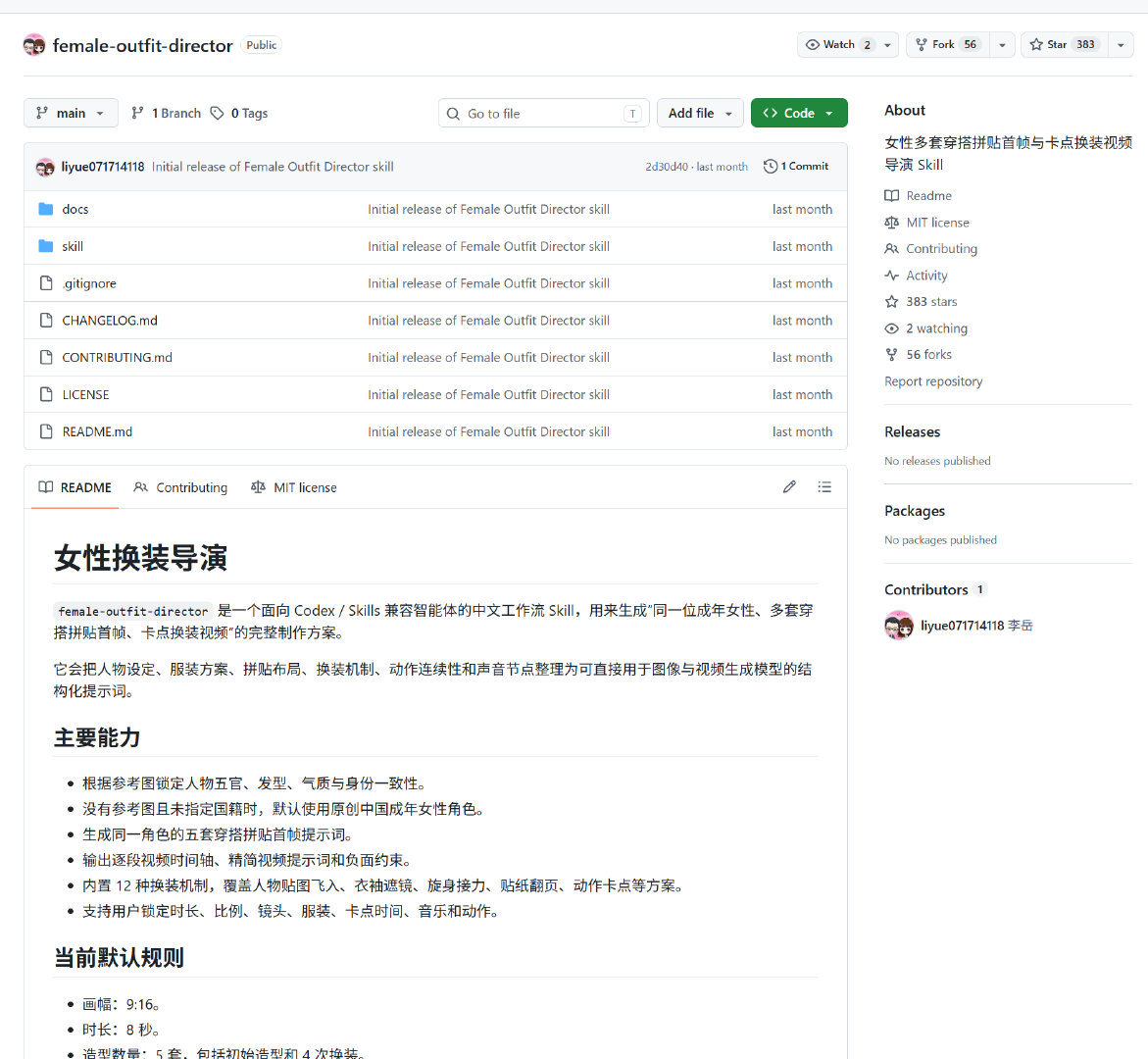Screen dimensions: 1148x1059
Task: View the 1 Branch link
Action: (x=167, y=113)
